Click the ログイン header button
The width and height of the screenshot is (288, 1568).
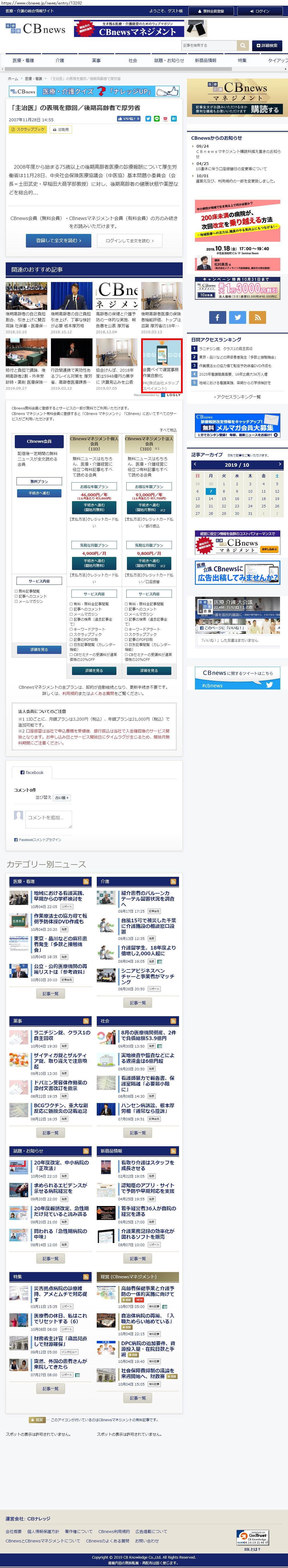[261, 11]
